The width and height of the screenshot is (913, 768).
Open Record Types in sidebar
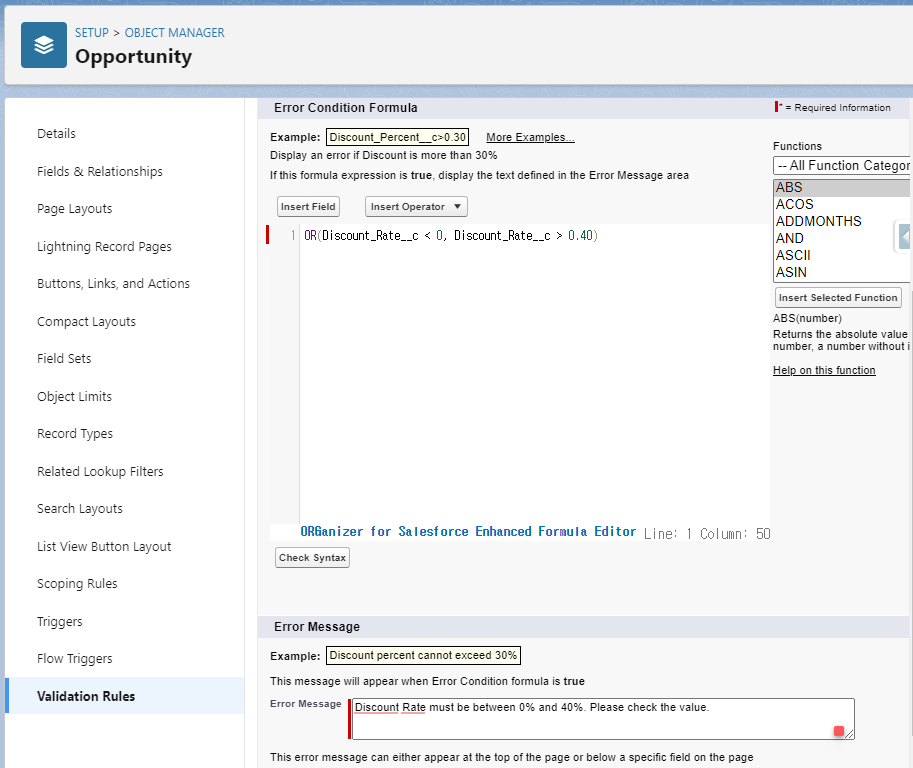75,434
